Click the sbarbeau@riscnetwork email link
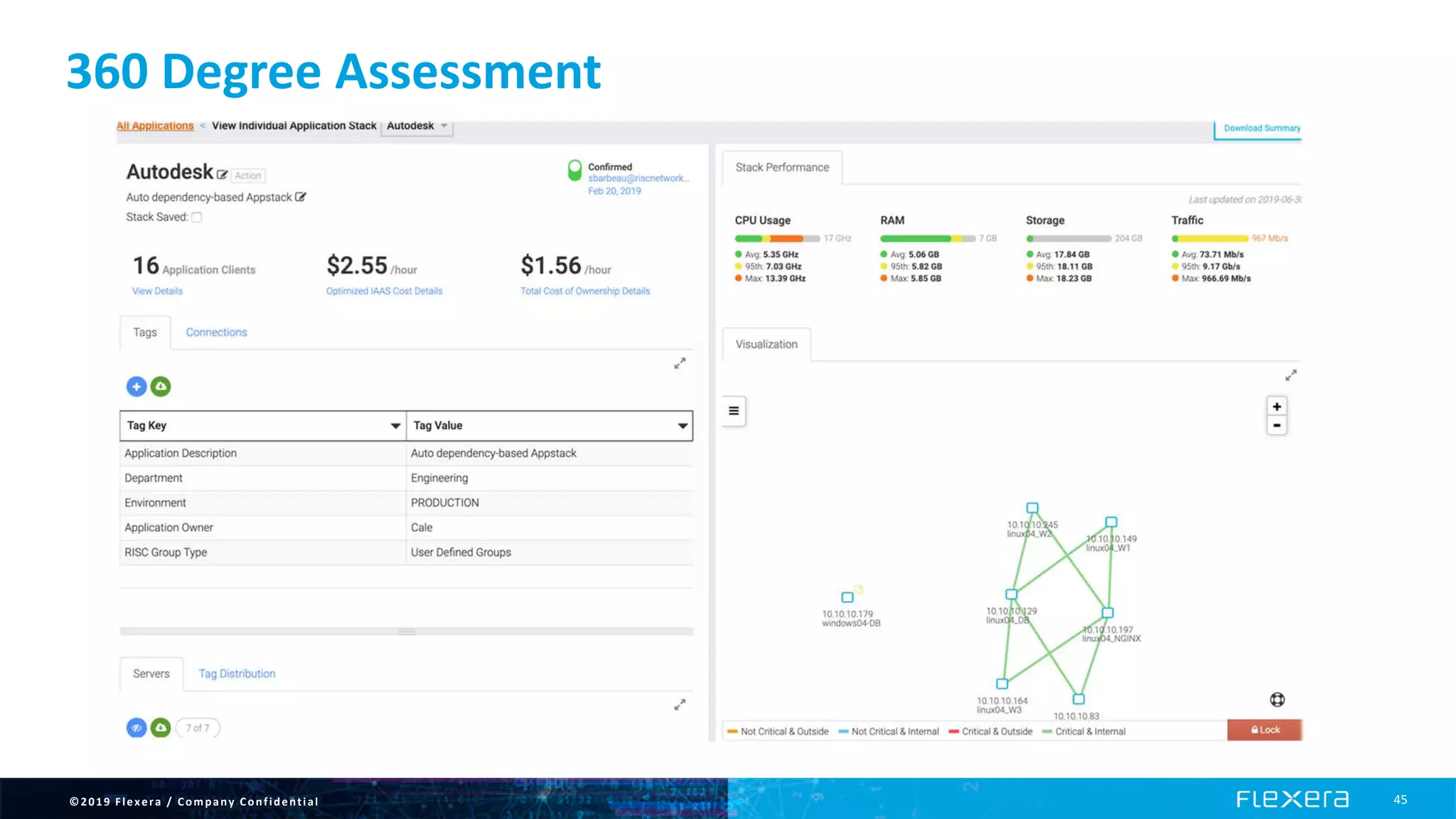 tap(638, 178)
